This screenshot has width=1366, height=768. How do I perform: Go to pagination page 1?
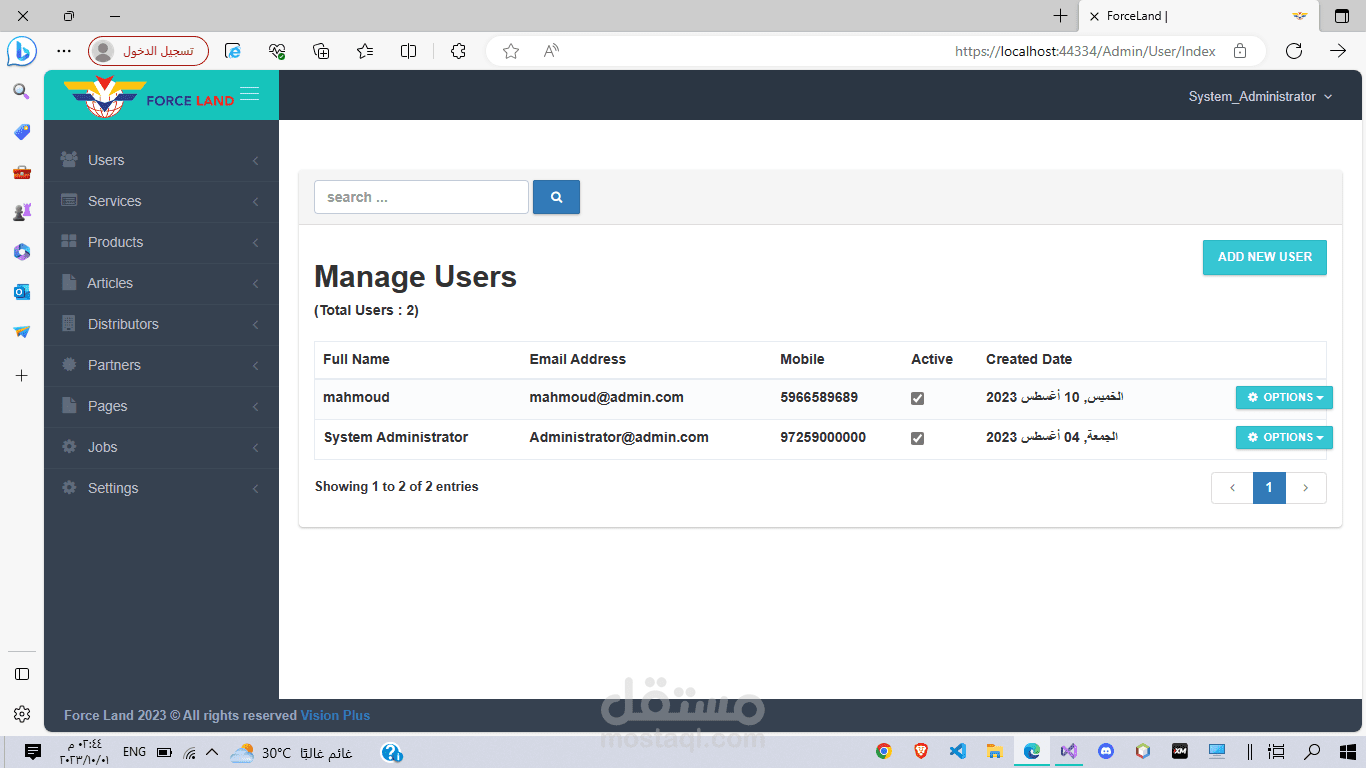point(1269,488)
